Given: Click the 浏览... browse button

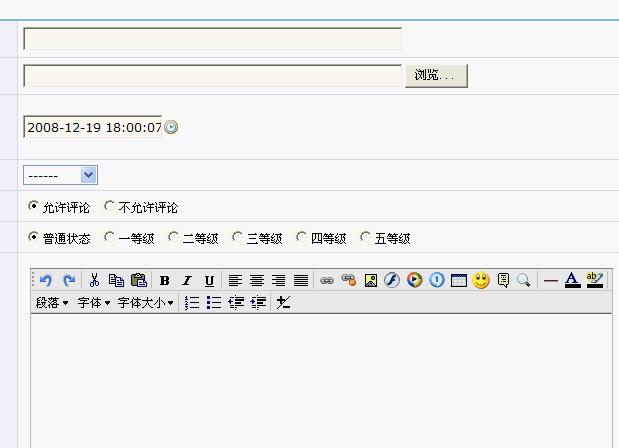Looking at the screenshot, I should (436, 75).
